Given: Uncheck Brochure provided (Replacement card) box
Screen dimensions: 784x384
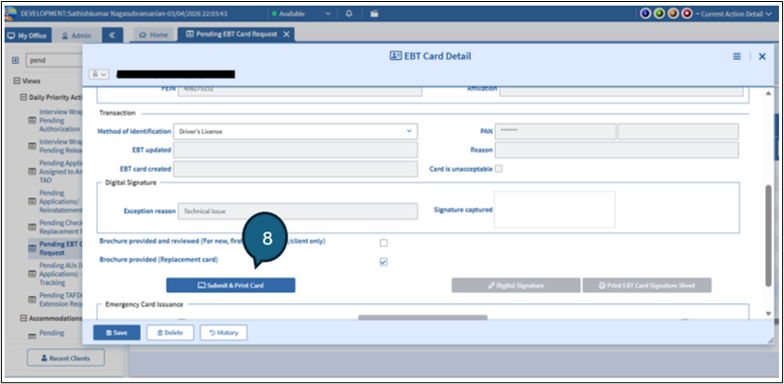Looking at the screenshot, I should [x=384, y=262].
